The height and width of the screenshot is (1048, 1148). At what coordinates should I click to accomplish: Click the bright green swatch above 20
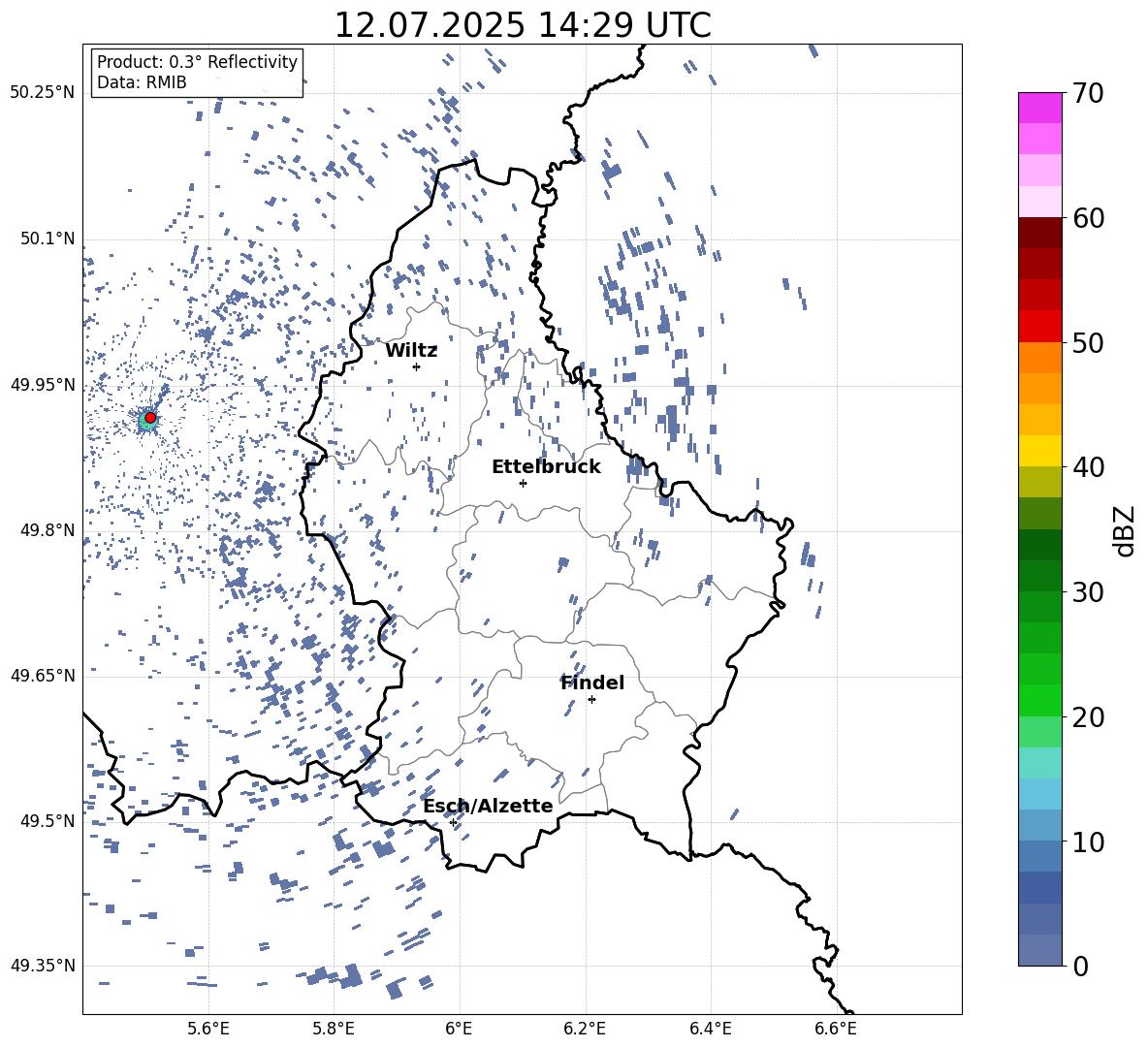pyautogui.click(x=1040, y=700)
